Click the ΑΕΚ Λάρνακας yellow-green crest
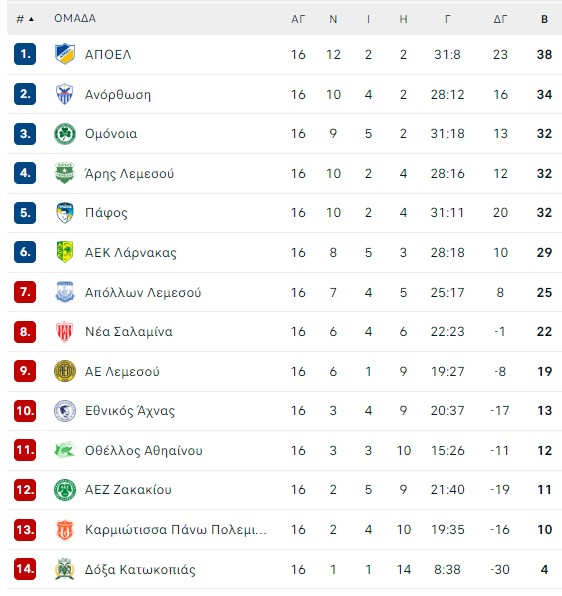 [x=65, y=252]
